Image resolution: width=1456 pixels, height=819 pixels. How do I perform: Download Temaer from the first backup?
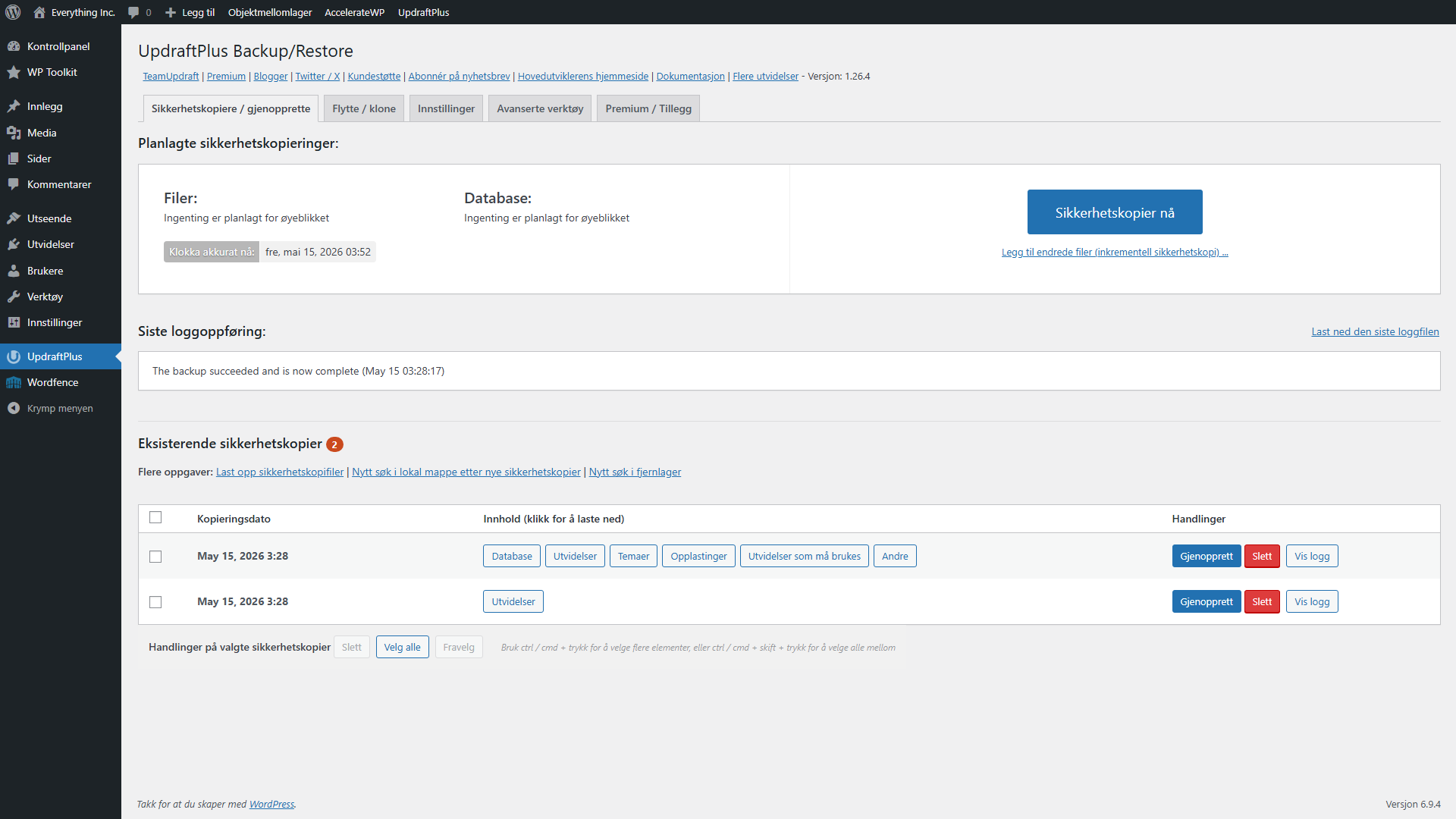(x=633, y=556)
